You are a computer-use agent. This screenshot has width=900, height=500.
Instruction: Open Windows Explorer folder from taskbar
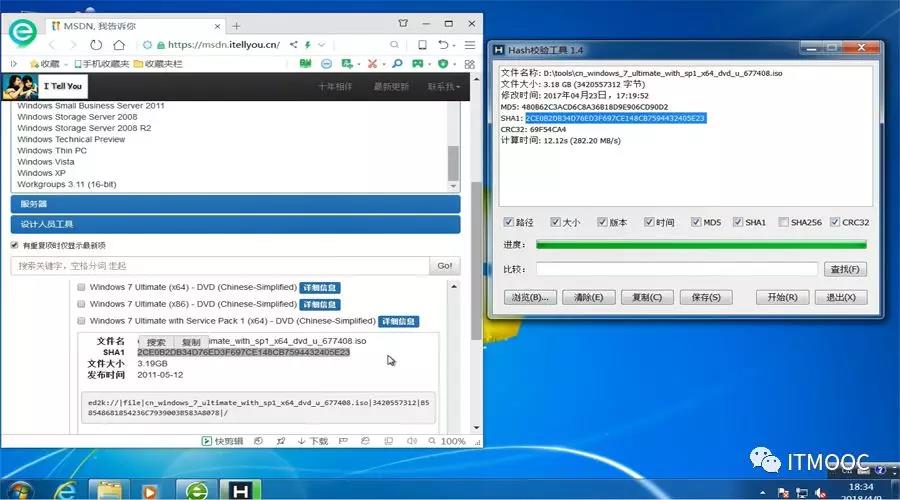pos(109,490)
